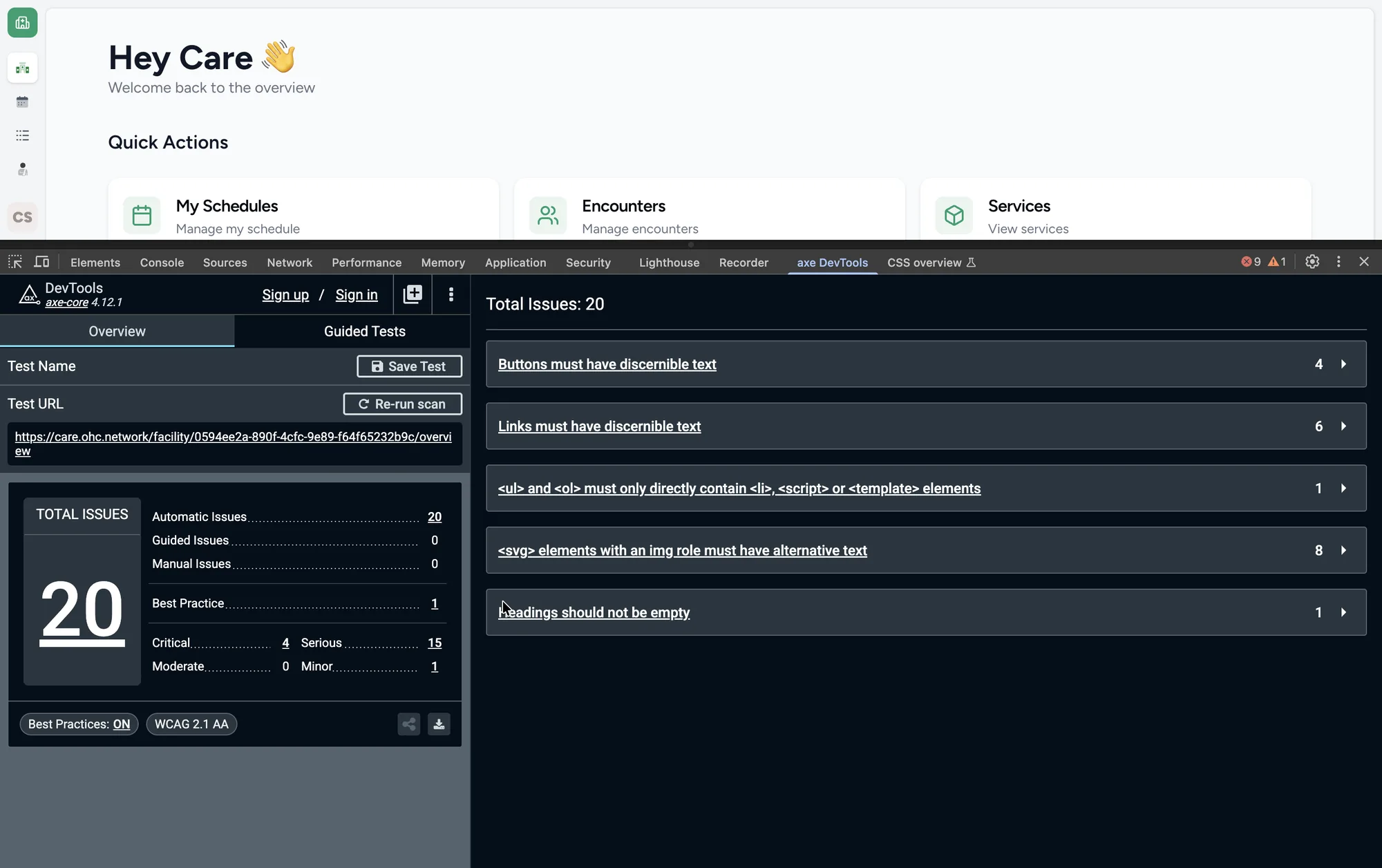Open the Buttons must have discernible text rule
The image size is (1382, 868).
pos(607,364)
